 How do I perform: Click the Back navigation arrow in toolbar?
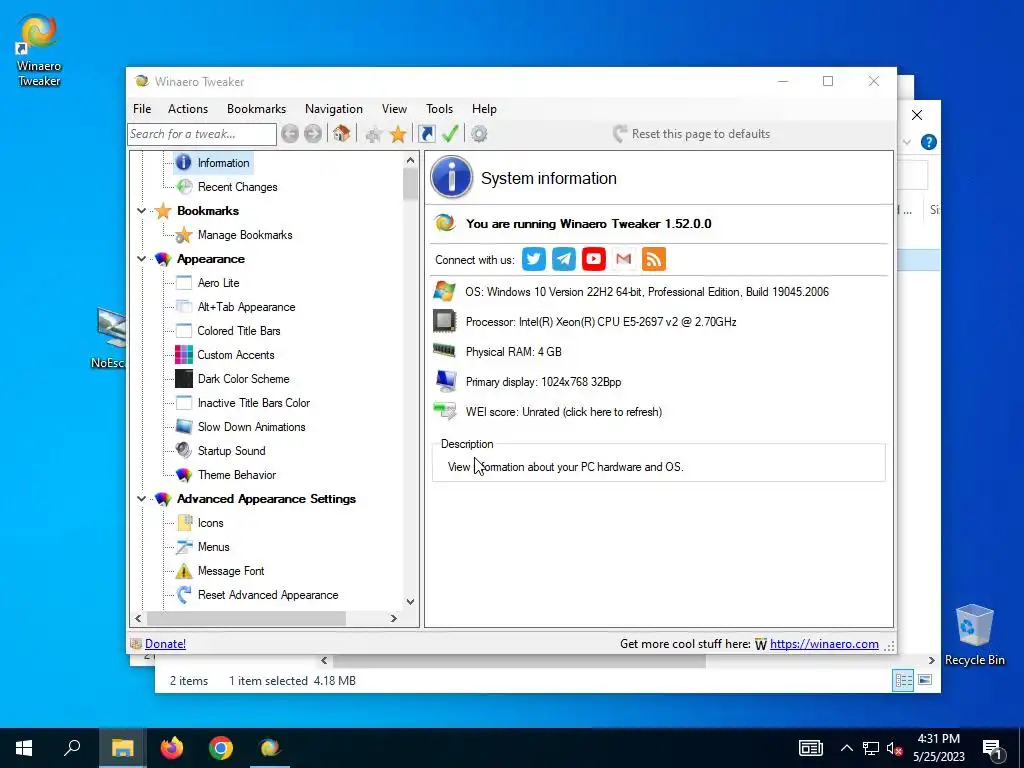(290, 134)
